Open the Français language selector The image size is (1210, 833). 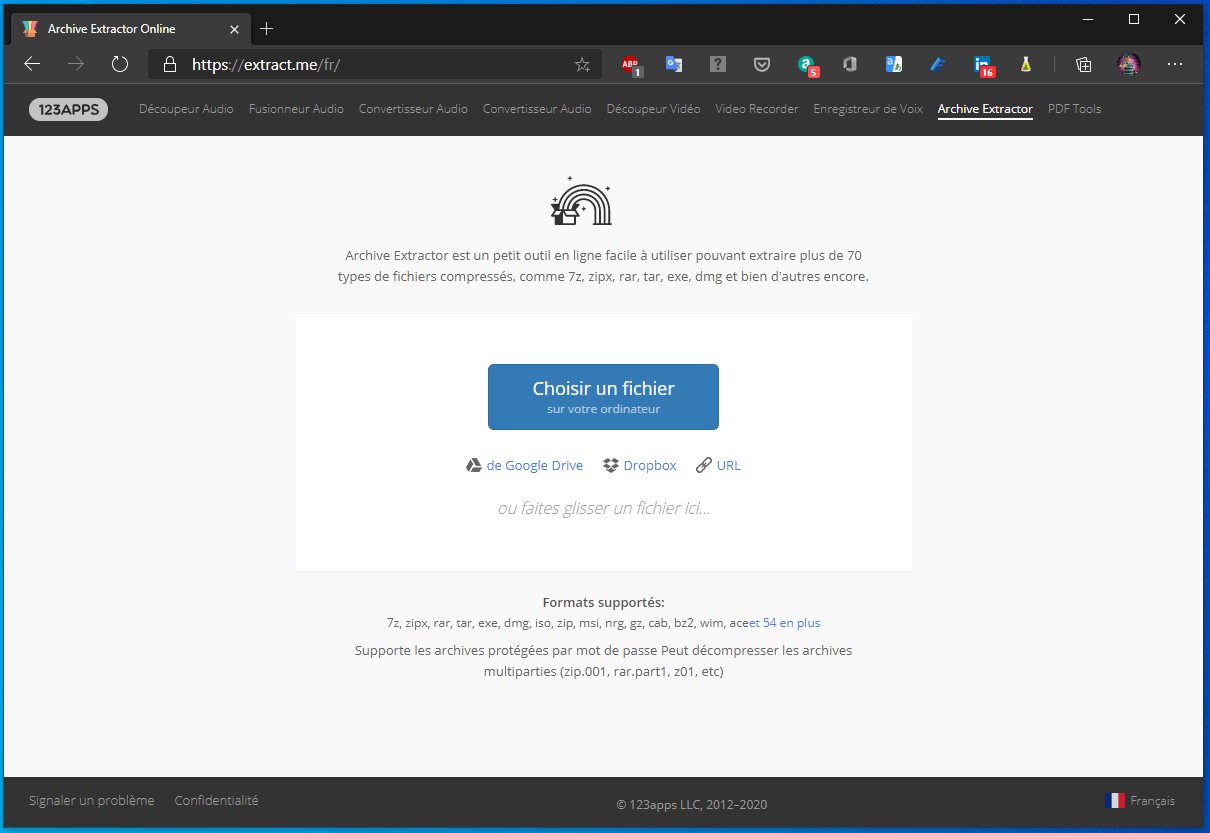tap(1140, 800)
